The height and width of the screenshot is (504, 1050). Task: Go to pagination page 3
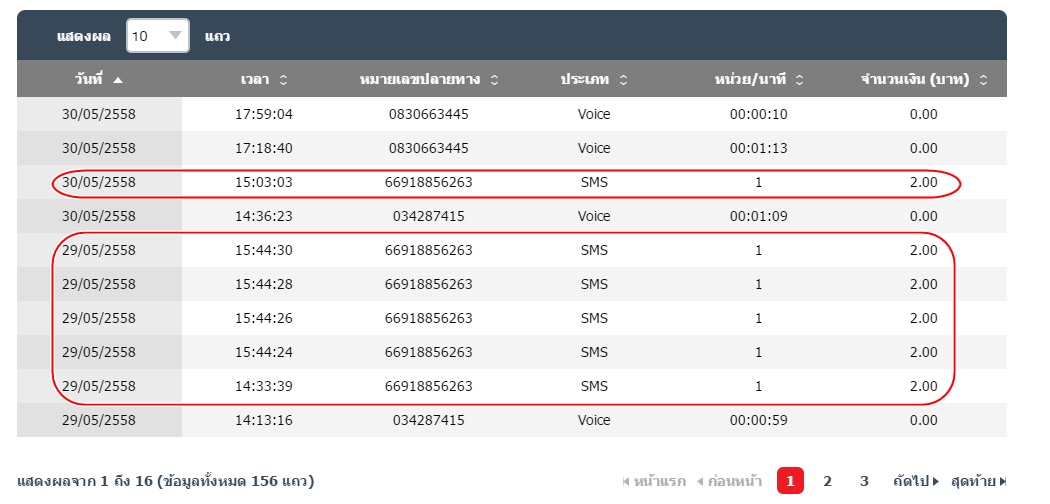point(864,481)
